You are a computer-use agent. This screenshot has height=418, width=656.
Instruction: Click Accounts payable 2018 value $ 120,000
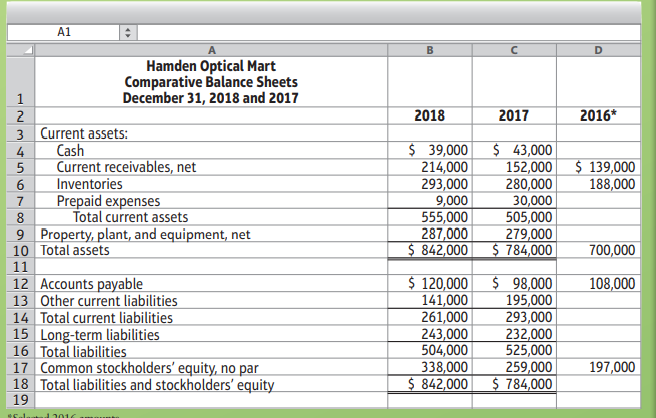[430, 283]
